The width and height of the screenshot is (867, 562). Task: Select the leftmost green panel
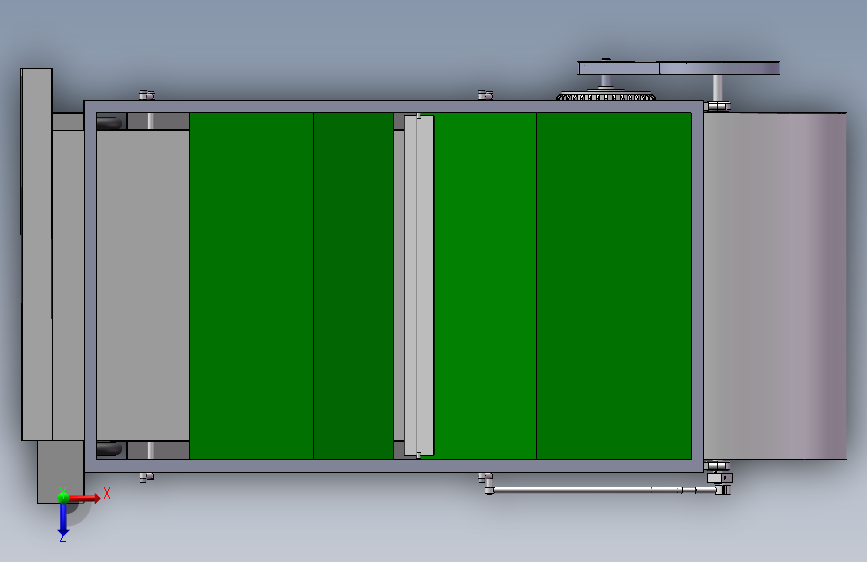pos(252,285)
